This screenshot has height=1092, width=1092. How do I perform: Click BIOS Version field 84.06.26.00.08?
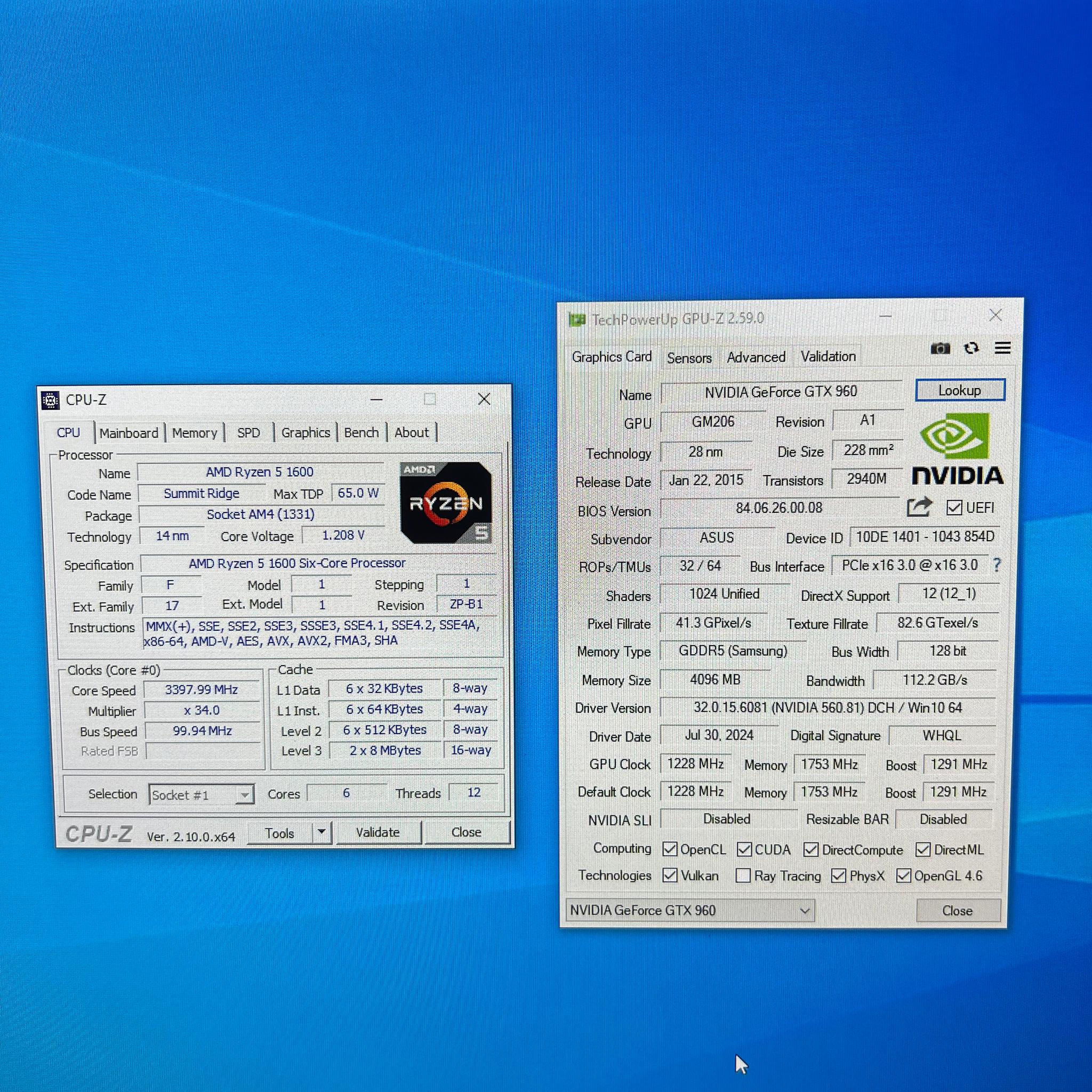(x=779, y=508)
